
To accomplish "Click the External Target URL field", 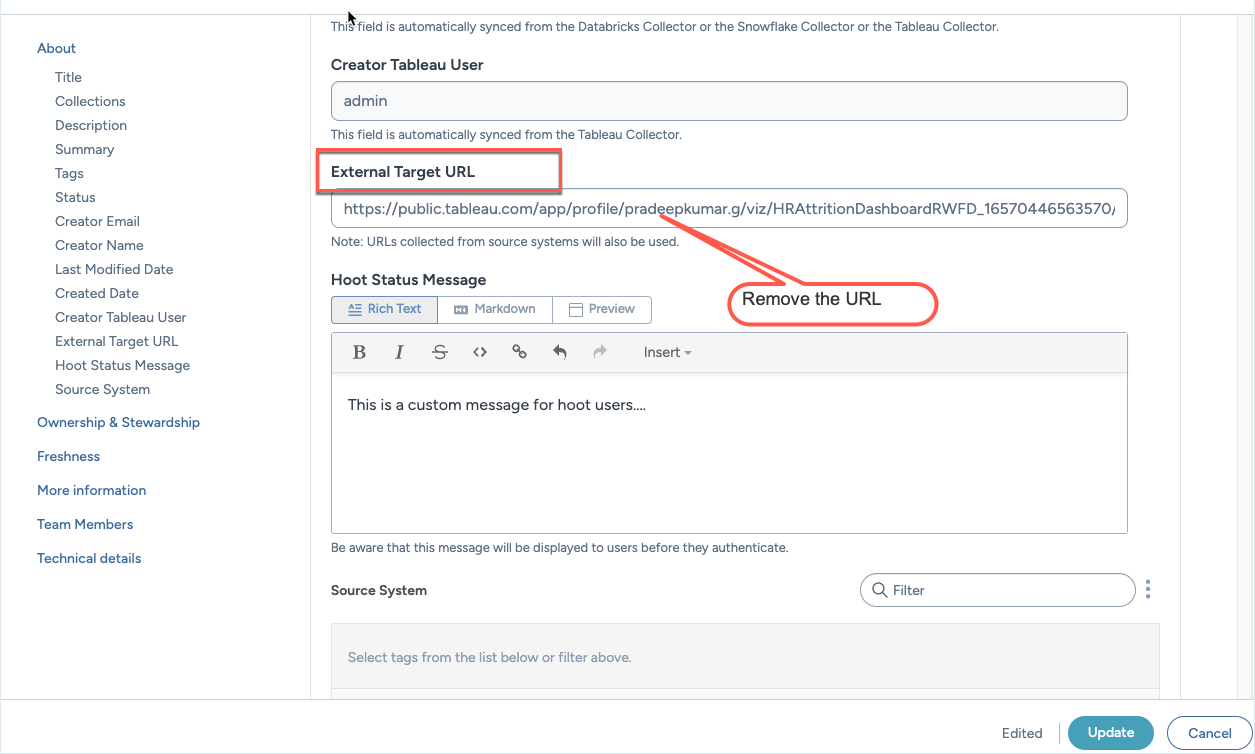I will point(728,209).
